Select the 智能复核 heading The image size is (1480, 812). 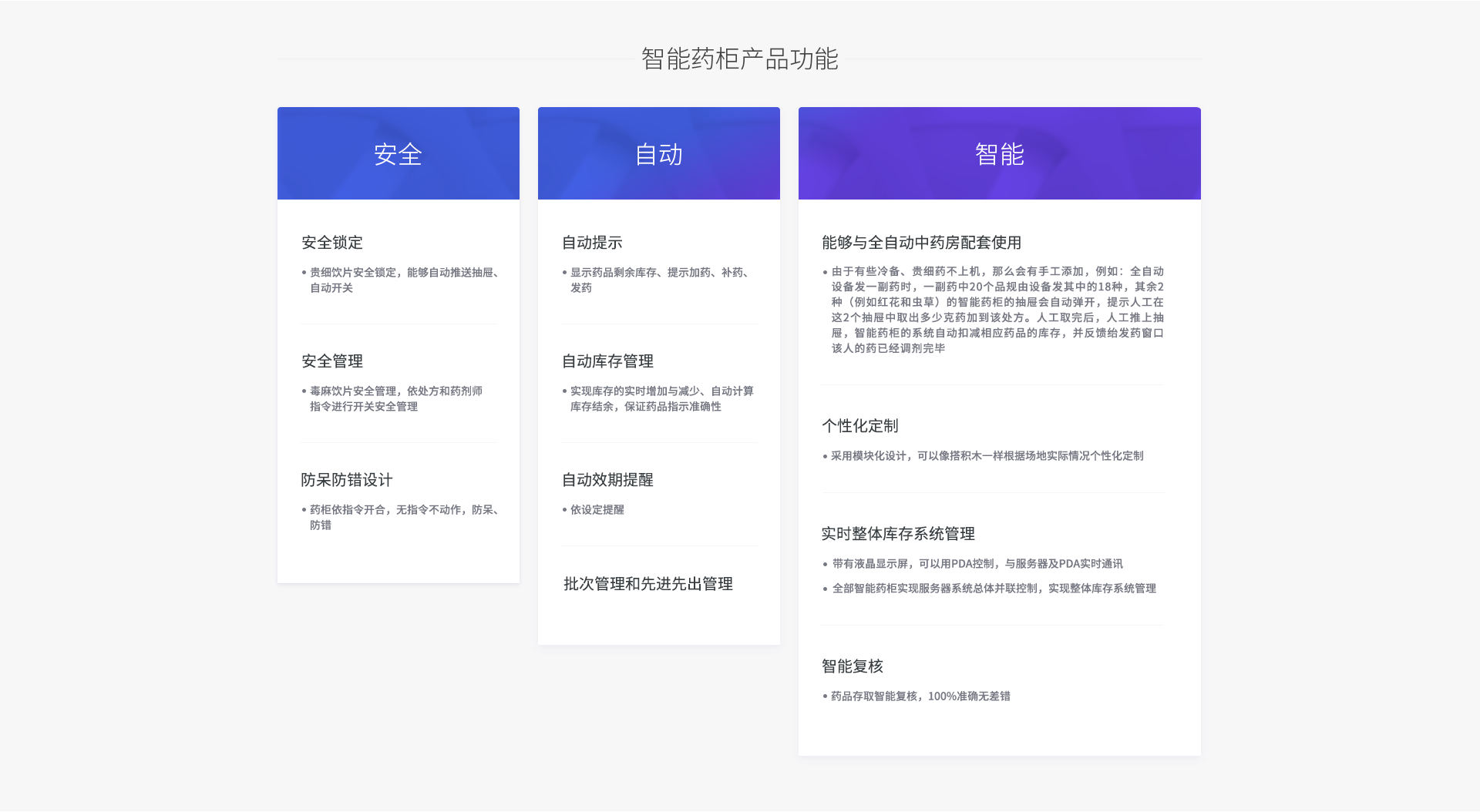(x=853, y=666)
